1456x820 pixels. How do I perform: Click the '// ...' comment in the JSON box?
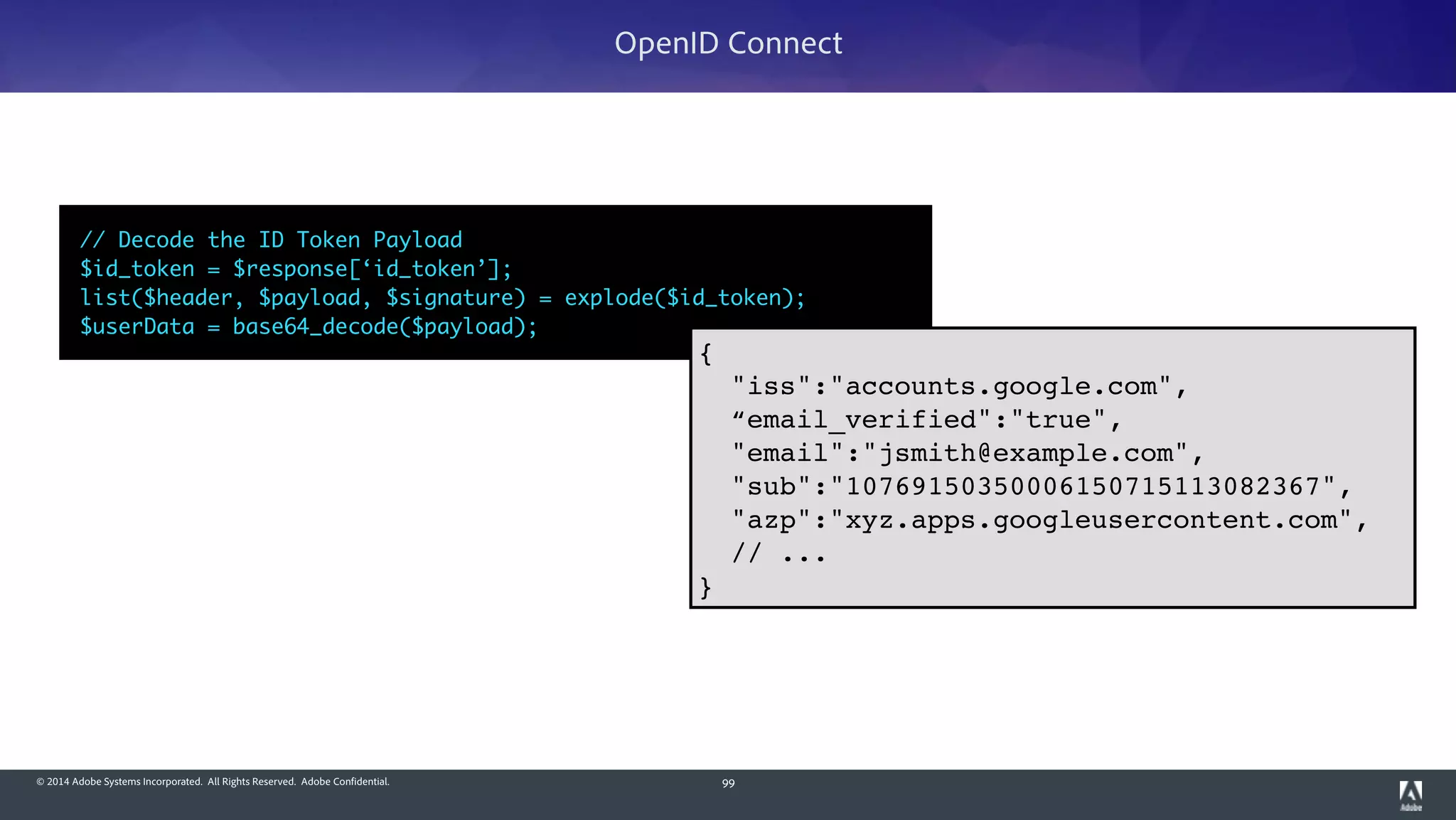778,553
